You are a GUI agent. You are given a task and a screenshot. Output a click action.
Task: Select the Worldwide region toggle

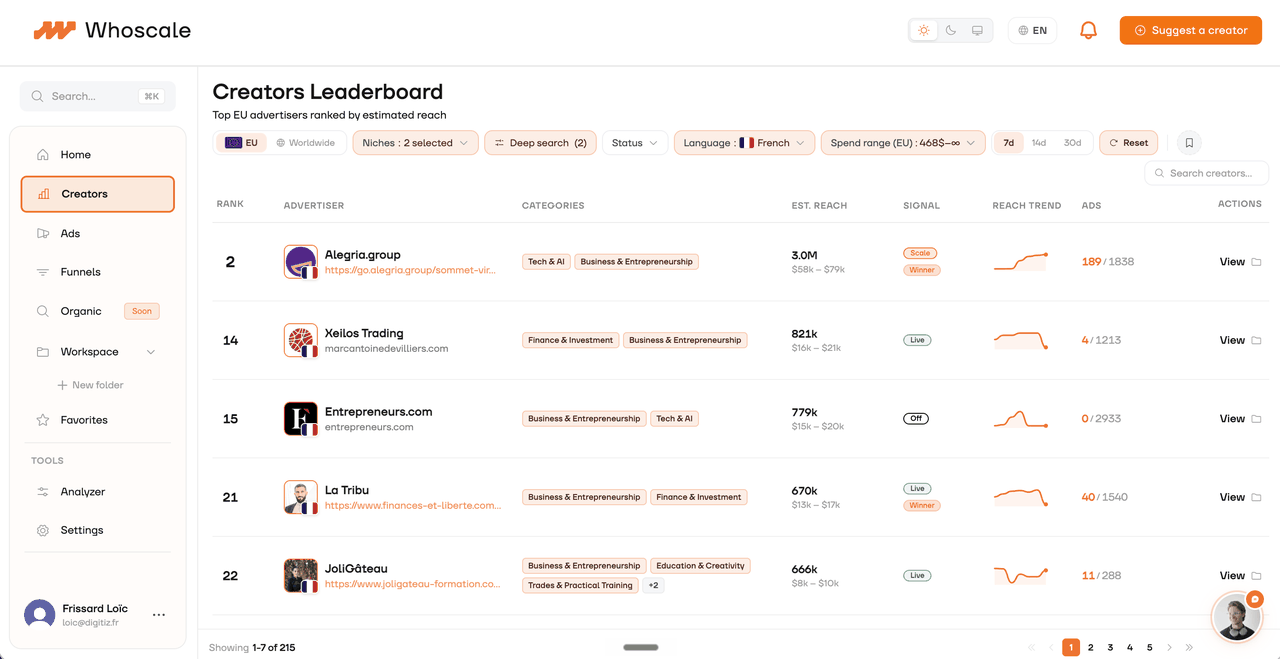(306, 143)
